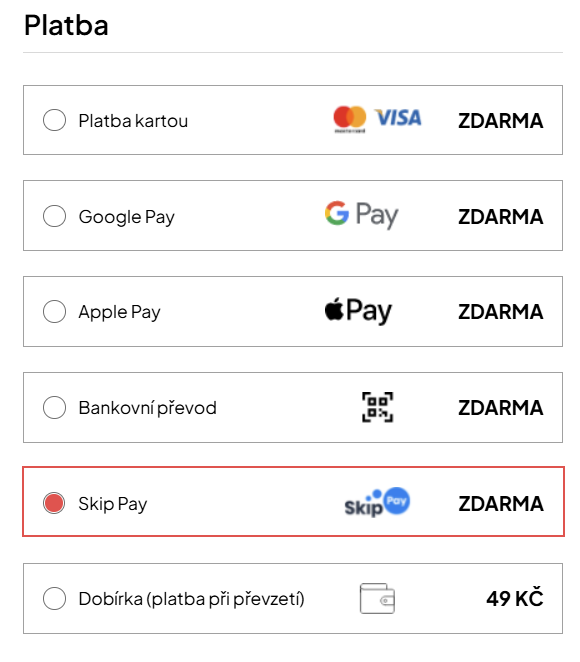
Task: Click the Dobírka (platba při převzetí) label
Action: (192, 599)
